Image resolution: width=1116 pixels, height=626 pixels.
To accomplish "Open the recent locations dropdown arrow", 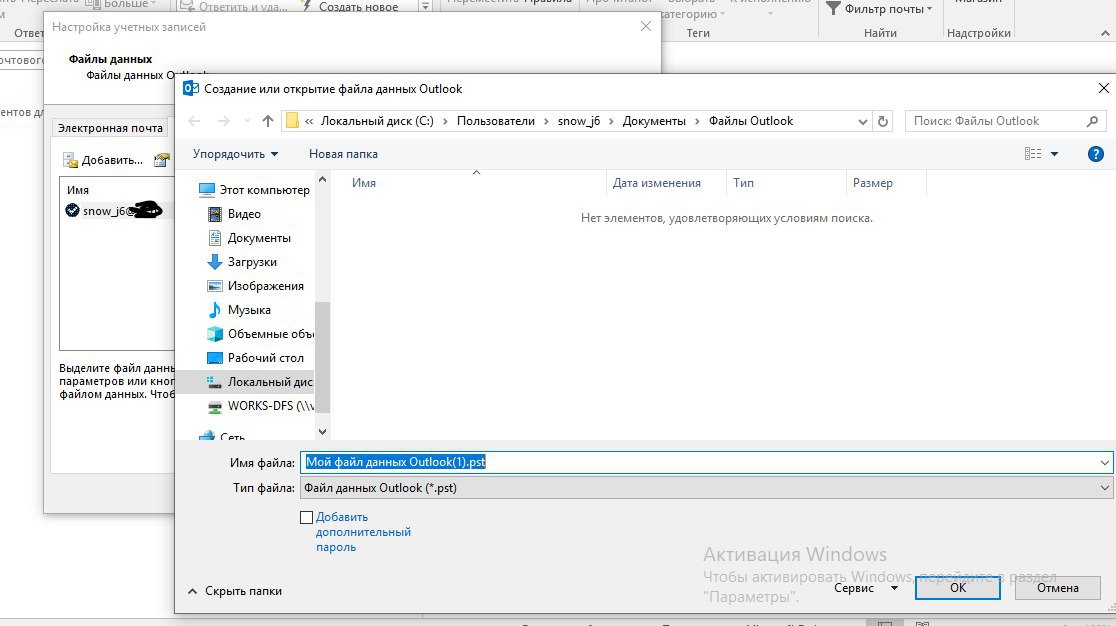I will click(x=247, y=121).
